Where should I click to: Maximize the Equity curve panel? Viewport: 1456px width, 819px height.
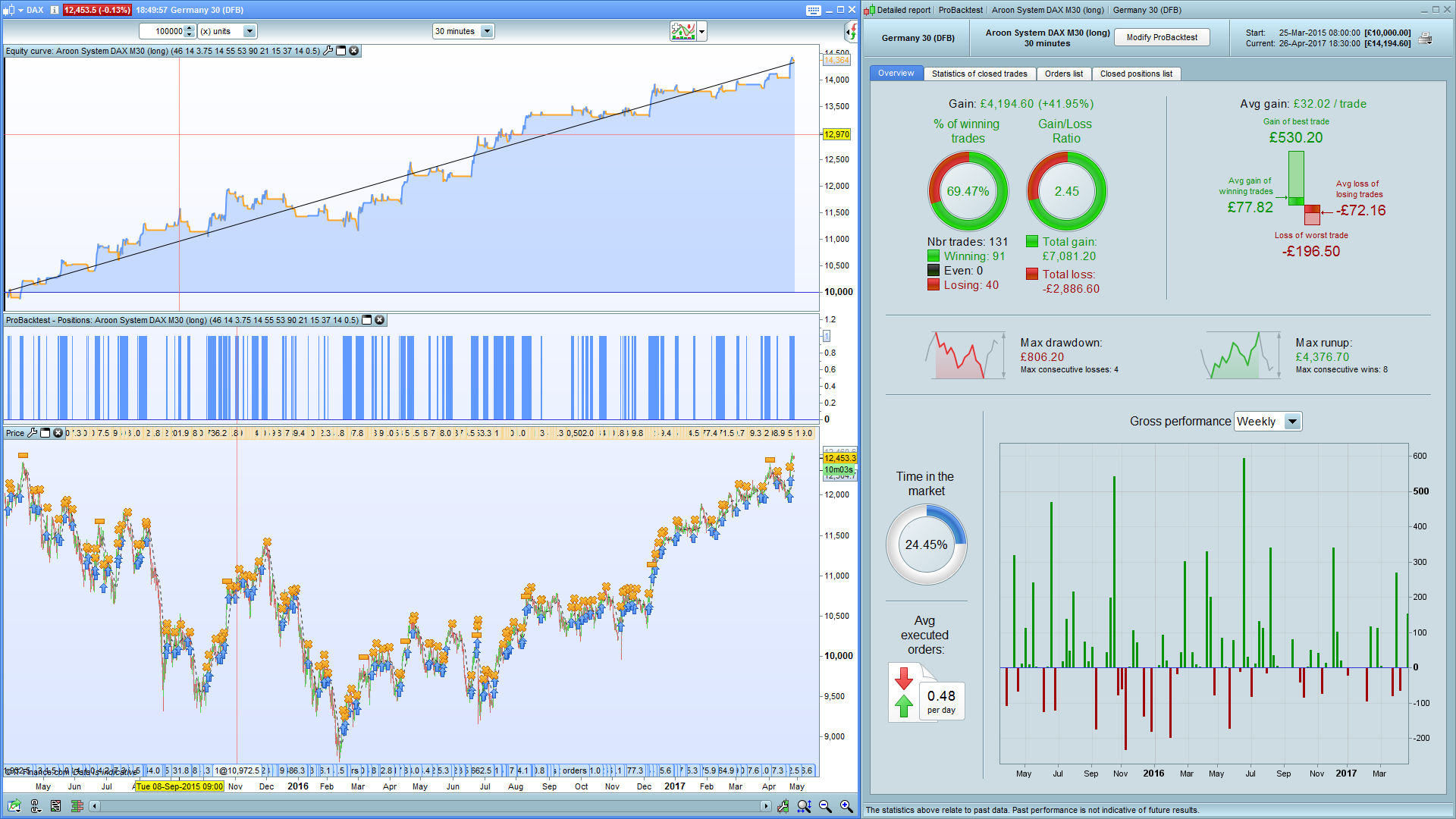click(x=341, y=51)
